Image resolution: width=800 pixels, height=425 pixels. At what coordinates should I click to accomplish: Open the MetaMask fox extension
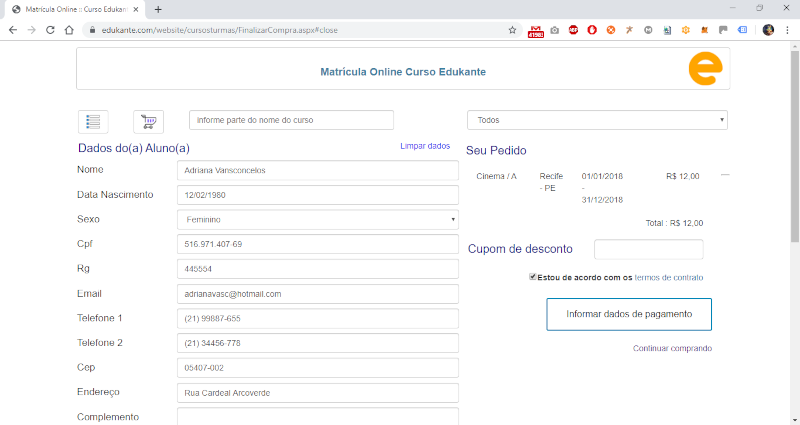705,30
